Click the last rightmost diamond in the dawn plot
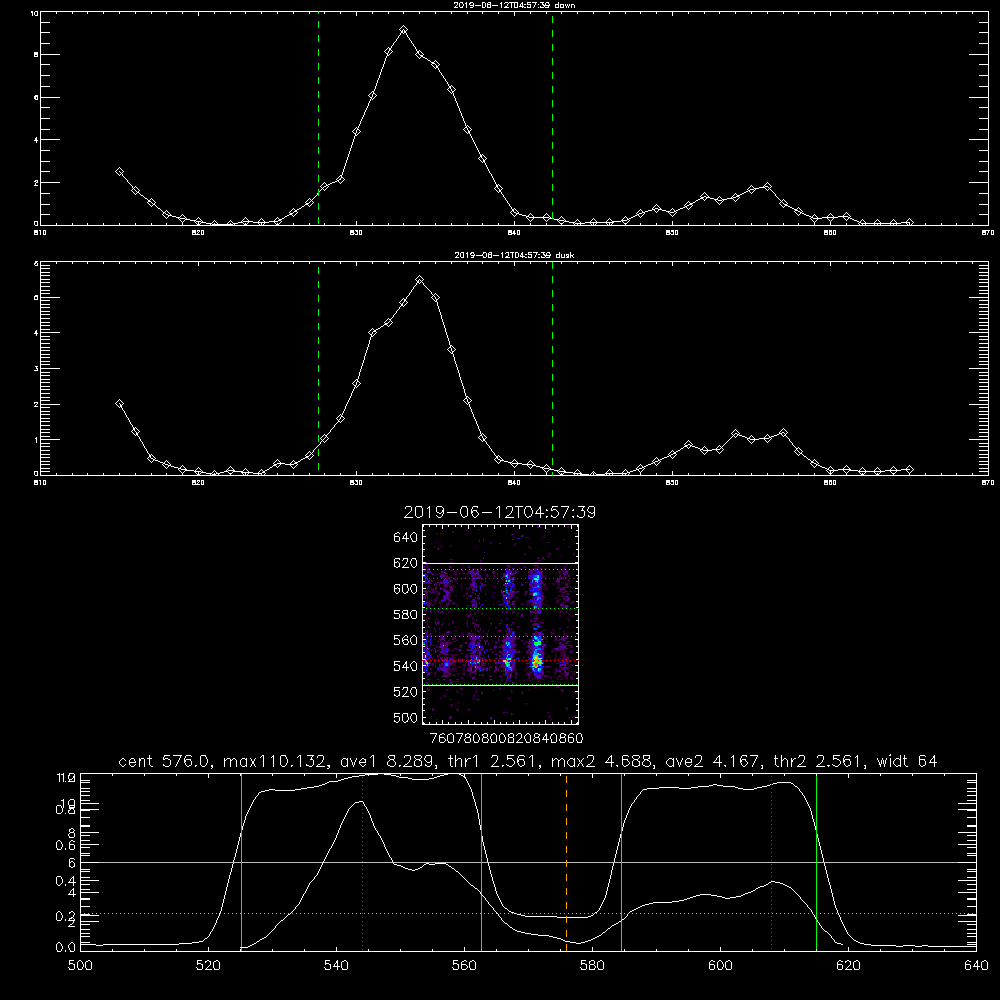The width and height of the screenshot is (1000, 1000). [909, 223]
